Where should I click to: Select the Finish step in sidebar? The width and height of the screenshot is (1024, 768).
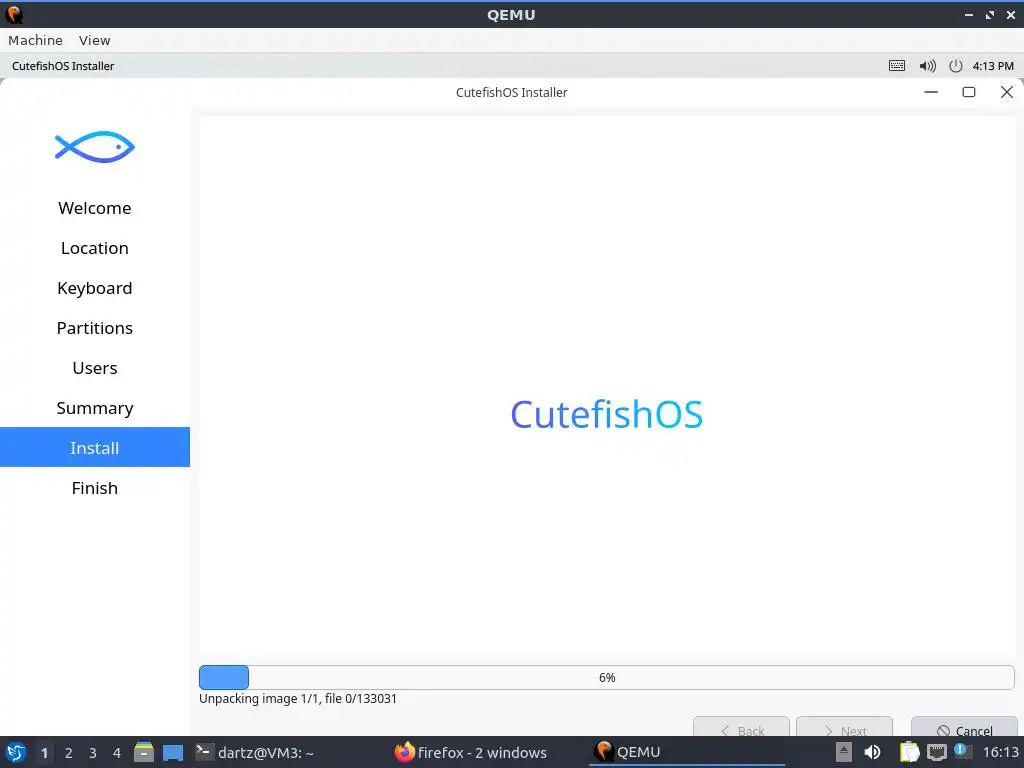pyautogui.click(x=95, y=488)
